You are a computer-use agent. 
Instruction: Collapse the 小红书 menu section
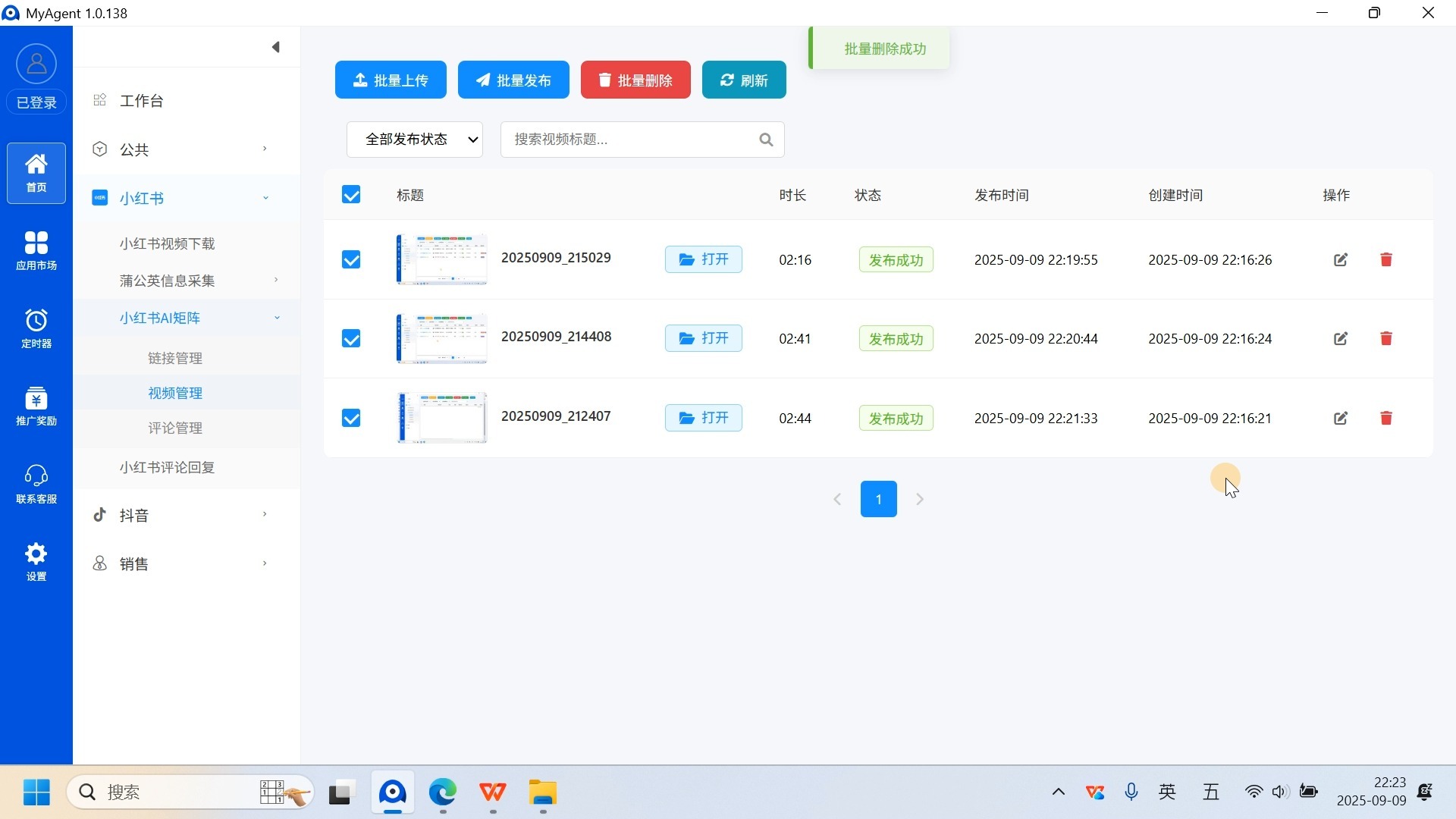187,198
